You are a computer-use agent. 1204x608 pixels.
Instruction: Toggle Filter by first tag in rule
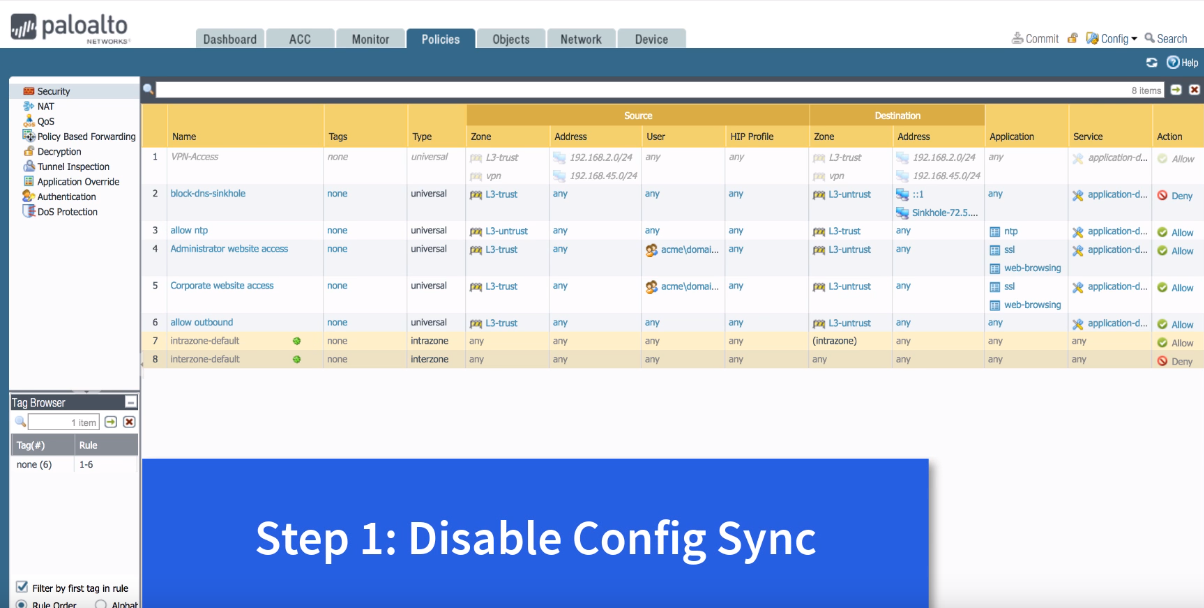point(22,588)
